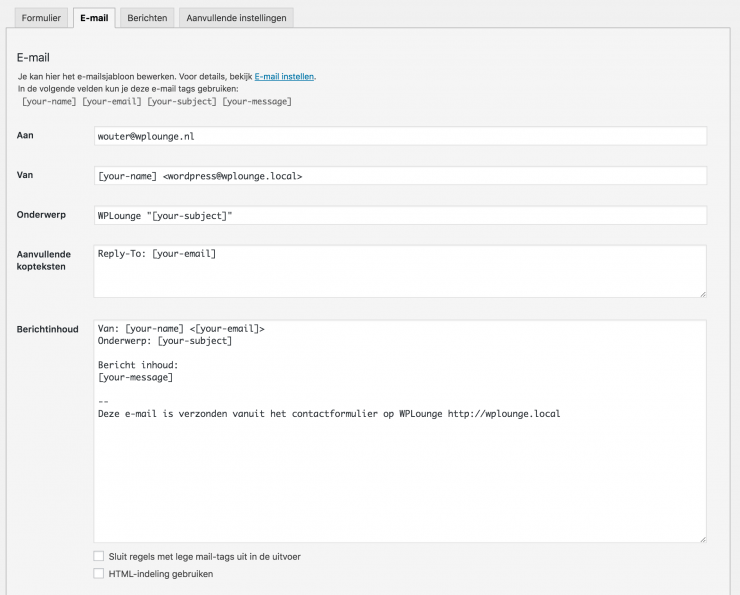The image size is (740, 595).
Task: Select the [your-subject] tag in the mail-tags list
Action: click(182, 101)
